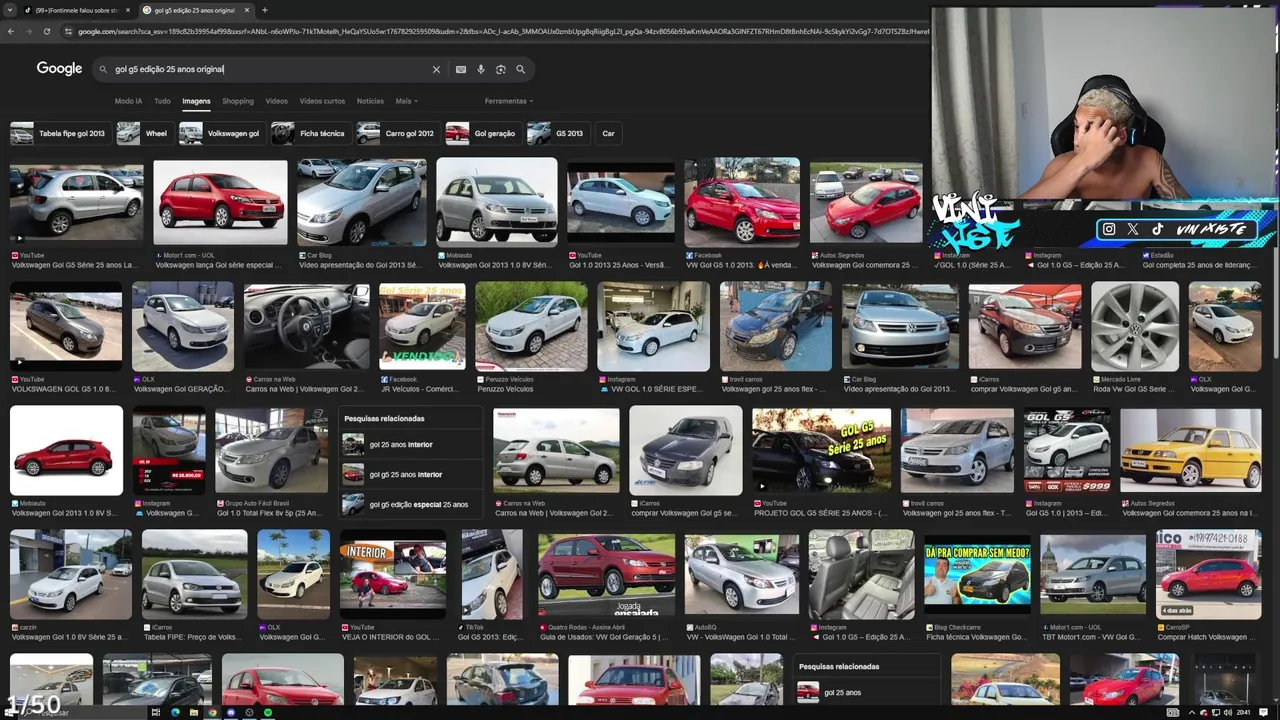Screen dimensions: 1280x720
Task: Filter by the Wheel chip
Action: 143,133
